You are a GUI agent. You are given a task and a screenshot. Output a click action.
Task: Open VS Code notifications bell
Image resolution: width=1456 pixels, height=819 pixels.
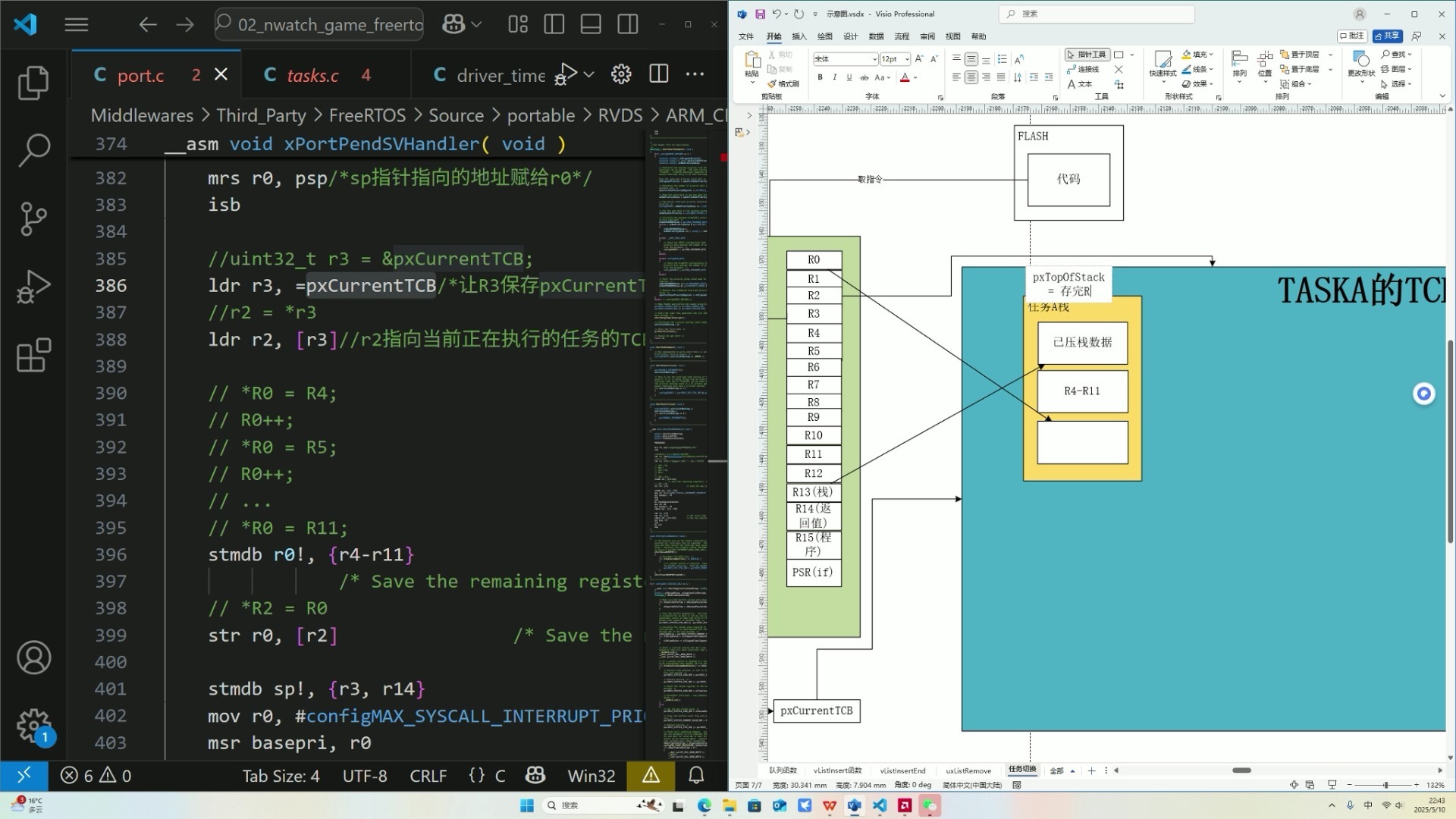click(696, 776)
